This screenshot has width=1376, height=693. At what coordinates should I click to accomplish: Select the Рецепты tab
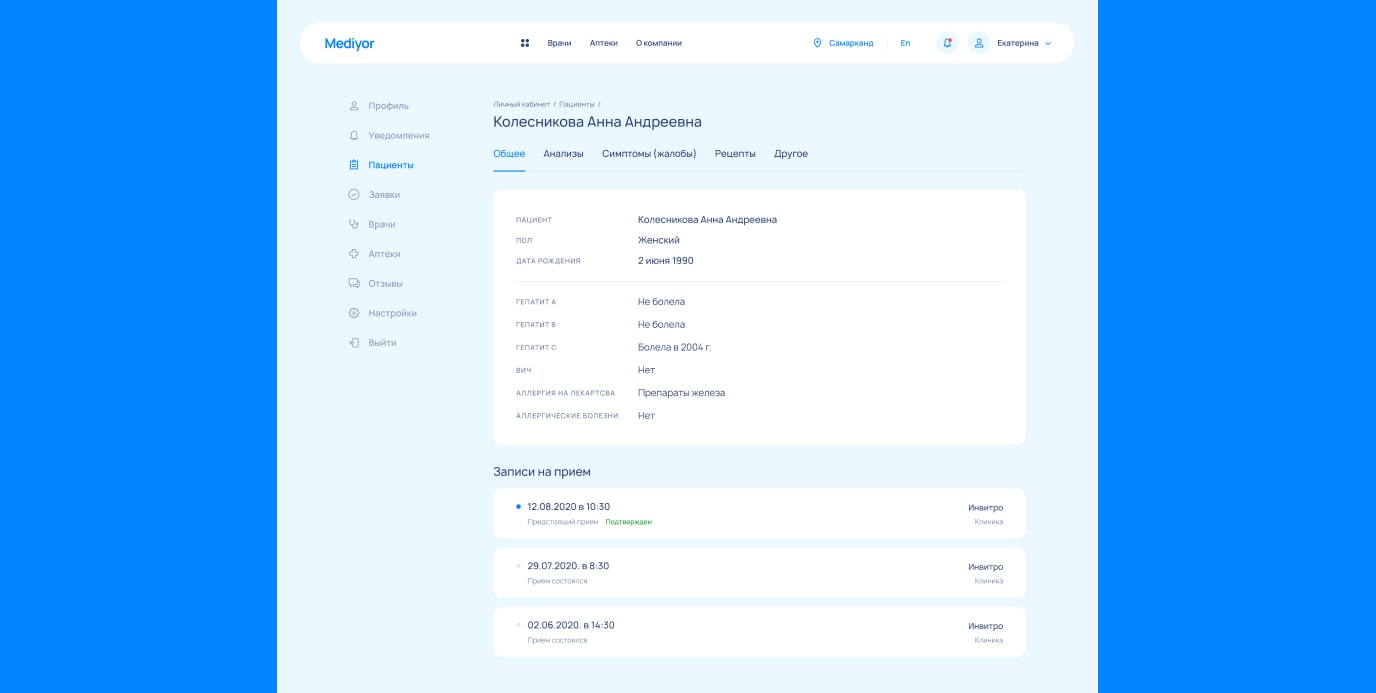(x=735, y=154)
